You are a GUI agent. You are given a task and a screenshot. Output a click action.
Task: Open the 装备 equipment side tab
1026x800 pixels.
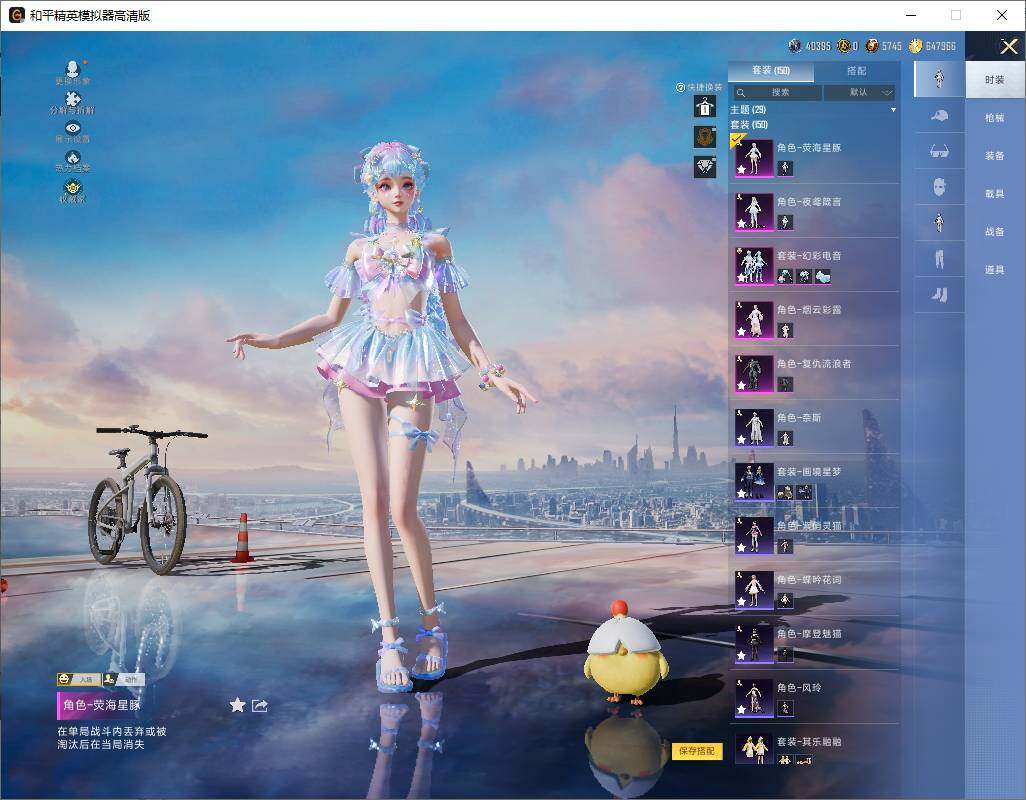[x=995, y=156]
